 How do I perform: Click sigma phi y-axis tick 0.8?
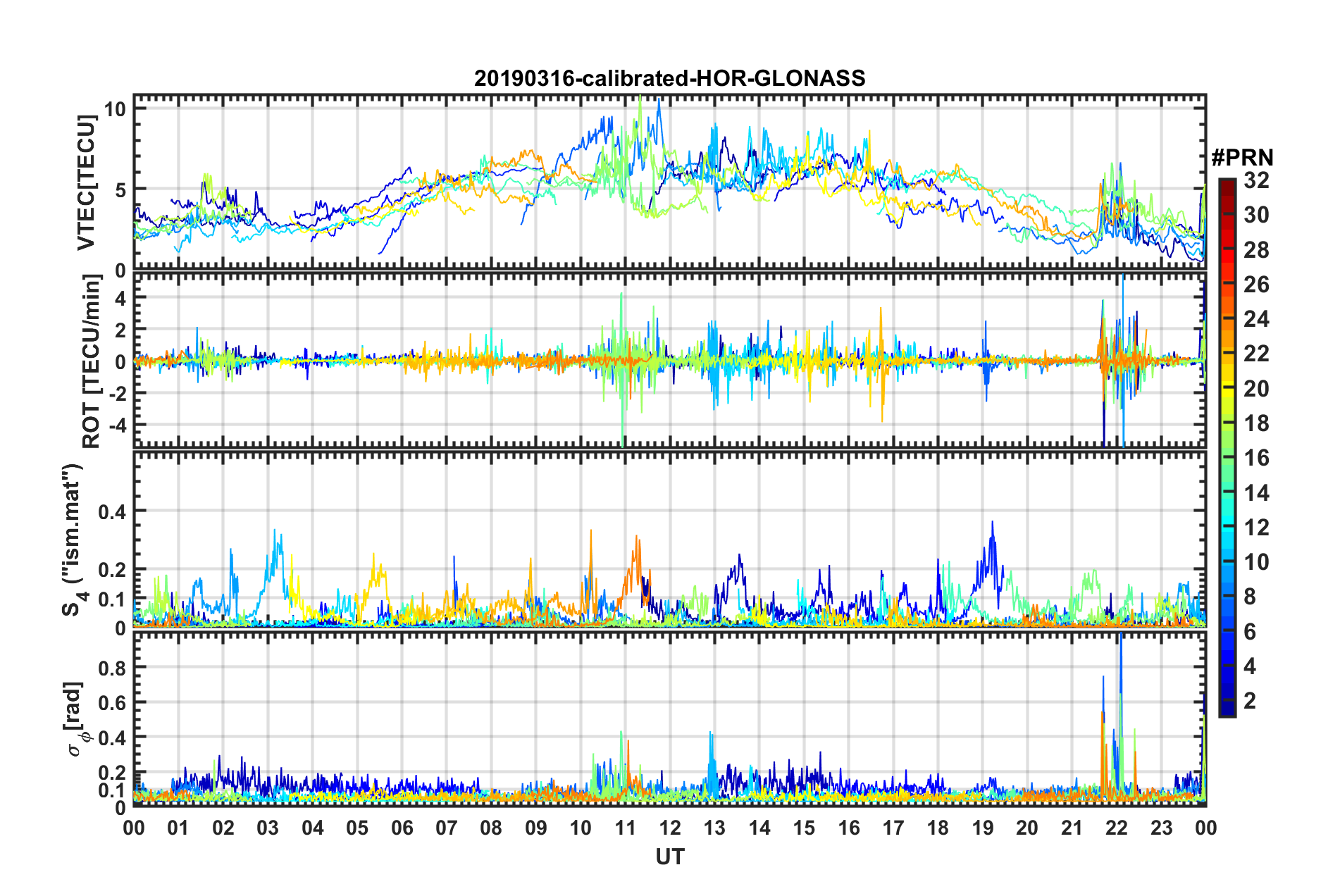(x=113, y=668)
